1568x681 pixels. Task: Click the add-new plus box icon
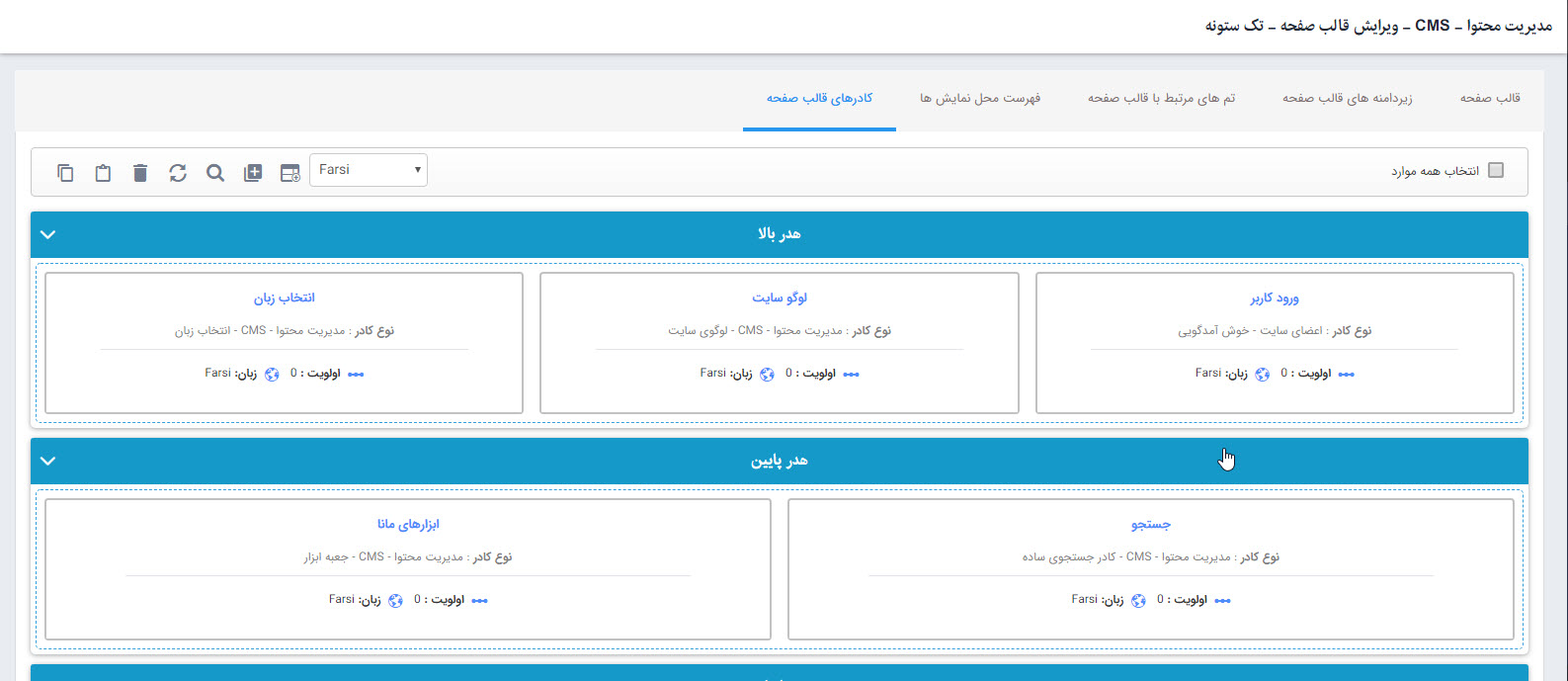(253, 173)
